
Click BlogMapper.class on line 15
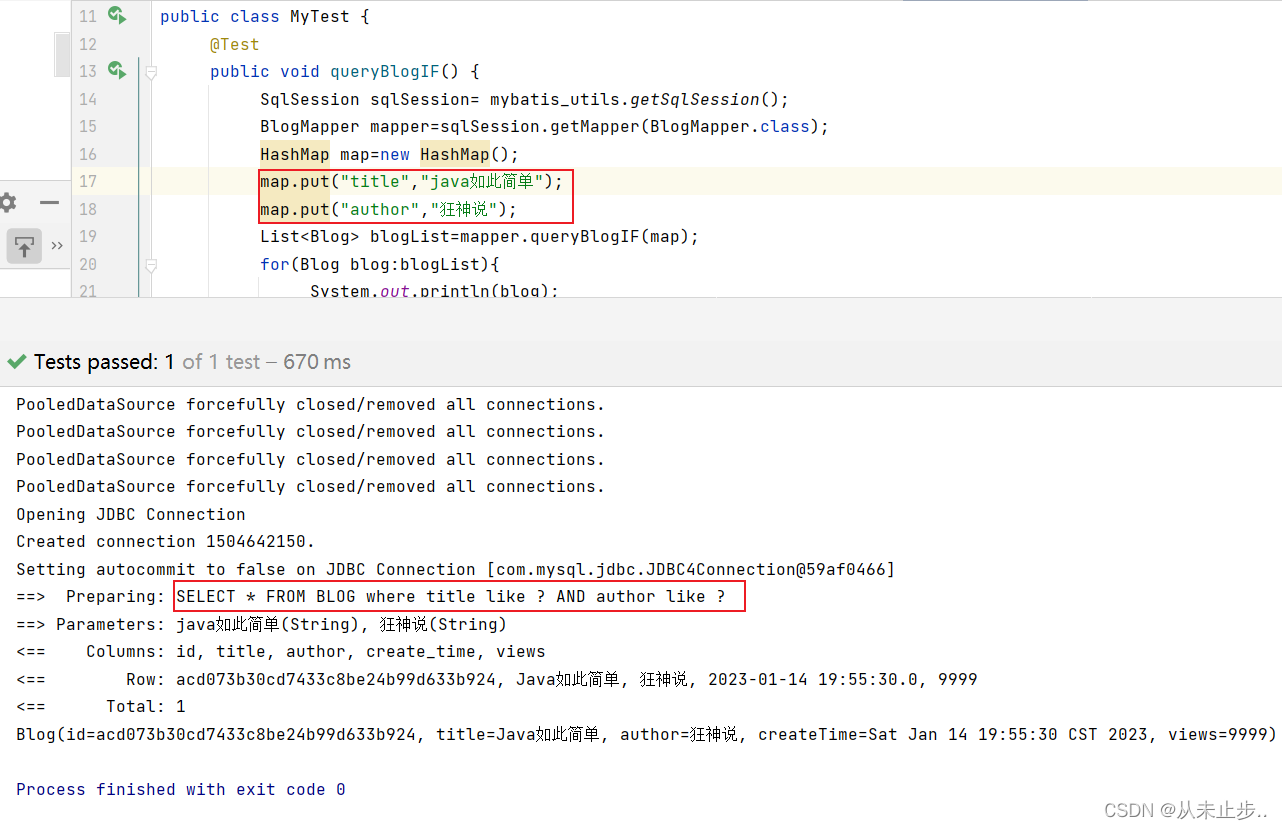click(734, 126)
